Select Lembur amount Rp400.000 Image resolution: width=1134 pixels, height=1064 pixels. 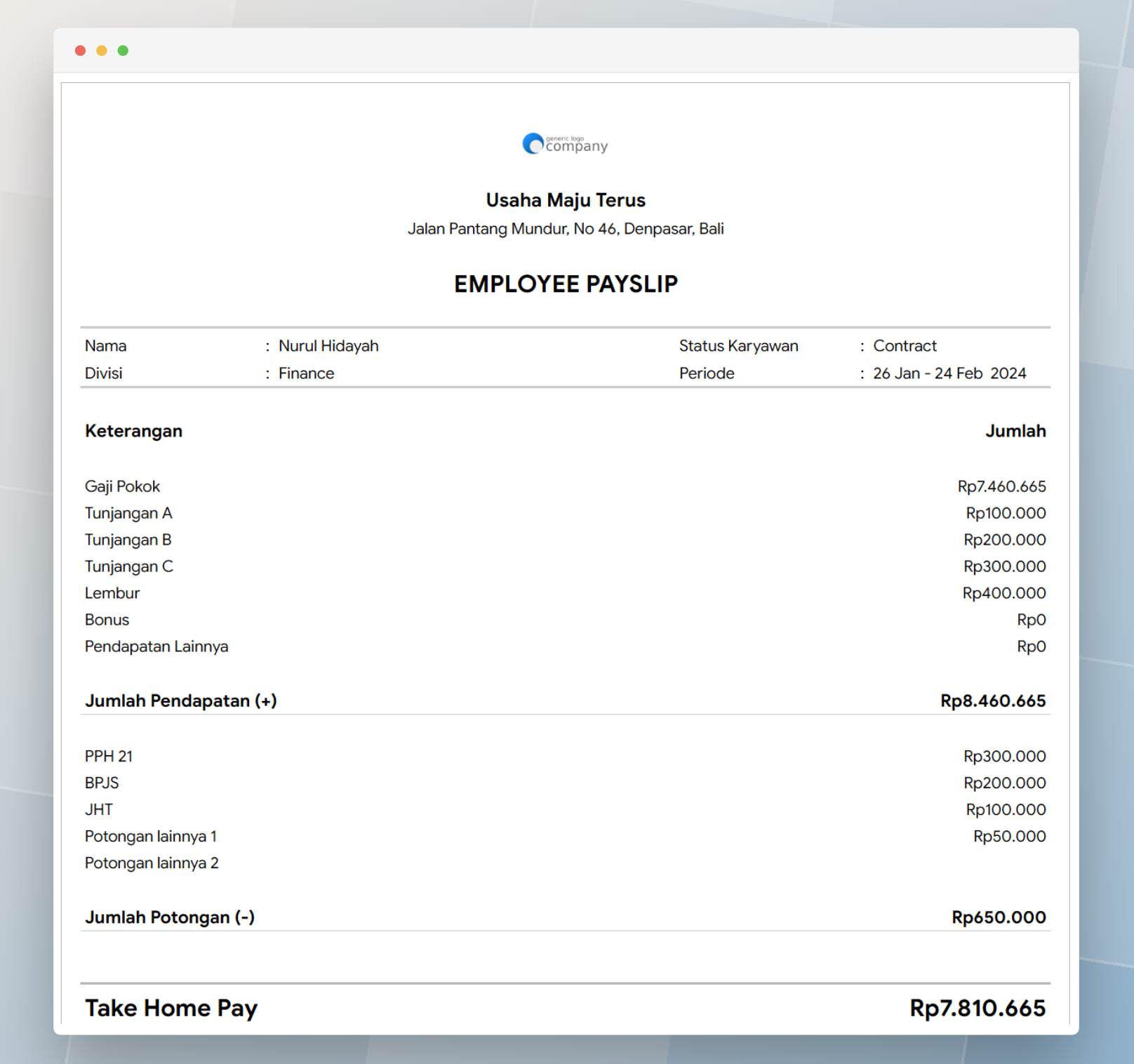coord(1004,593)
